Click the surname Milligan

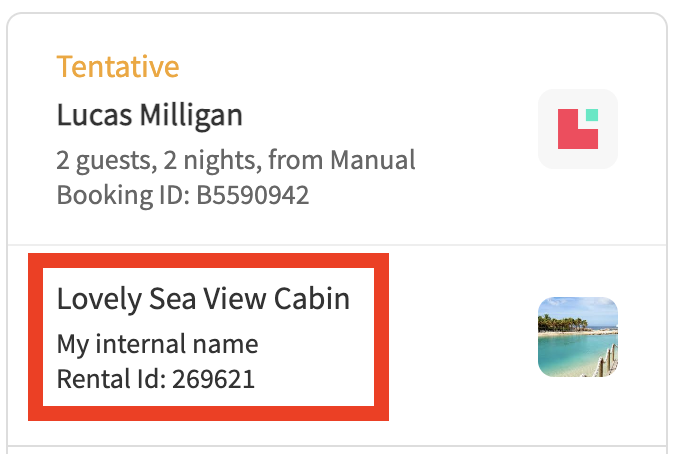coord(196,115)
